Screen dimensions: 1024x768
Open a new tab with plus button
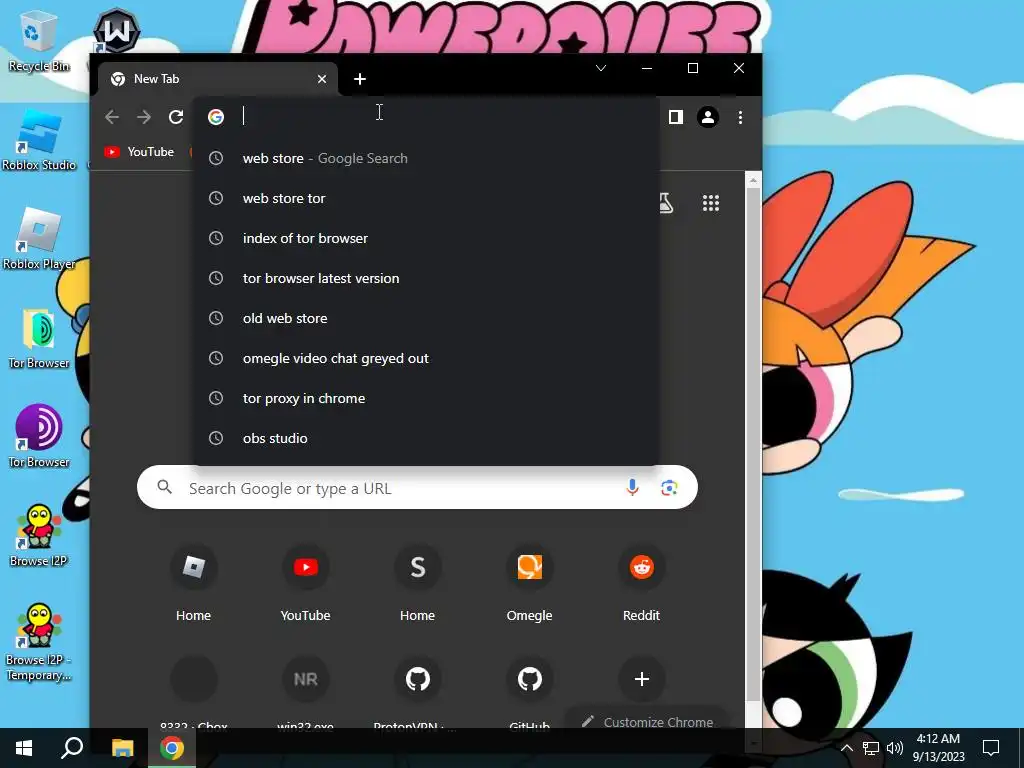pyautogui.click(x=360, y=79)
